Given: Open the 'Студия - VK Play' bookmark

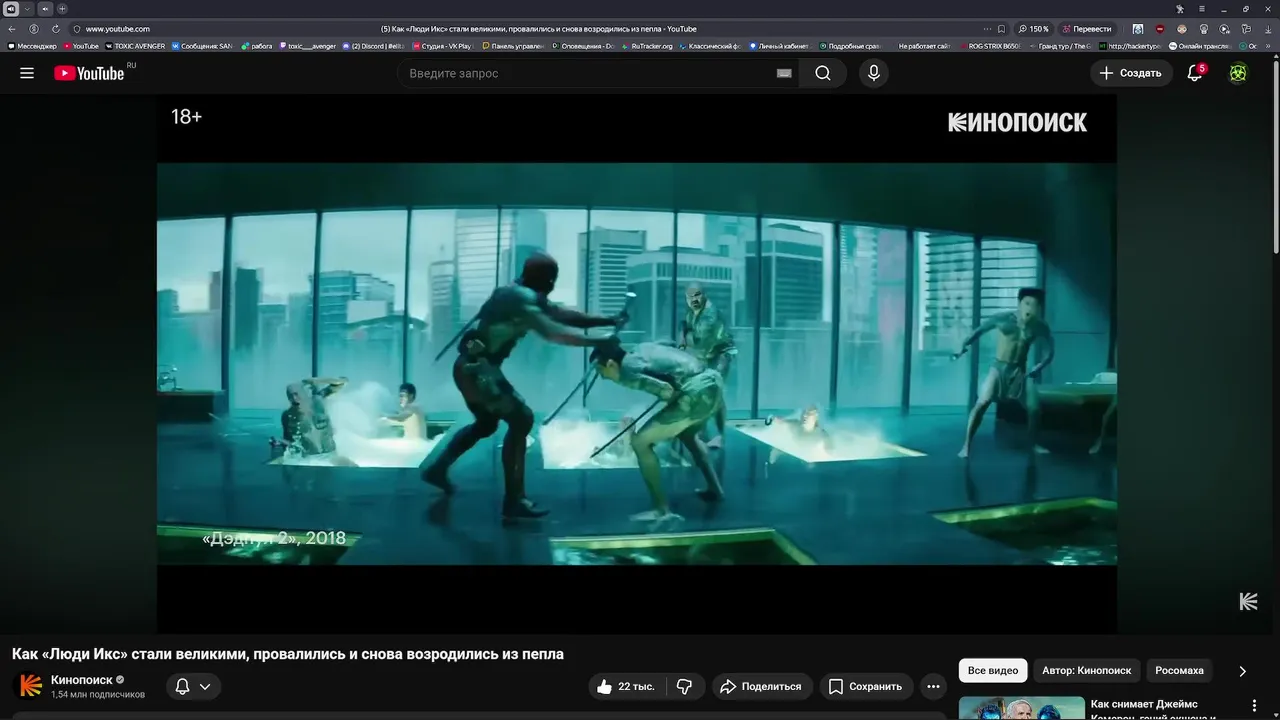Looking at the screenshot, I should click(441, 46).
